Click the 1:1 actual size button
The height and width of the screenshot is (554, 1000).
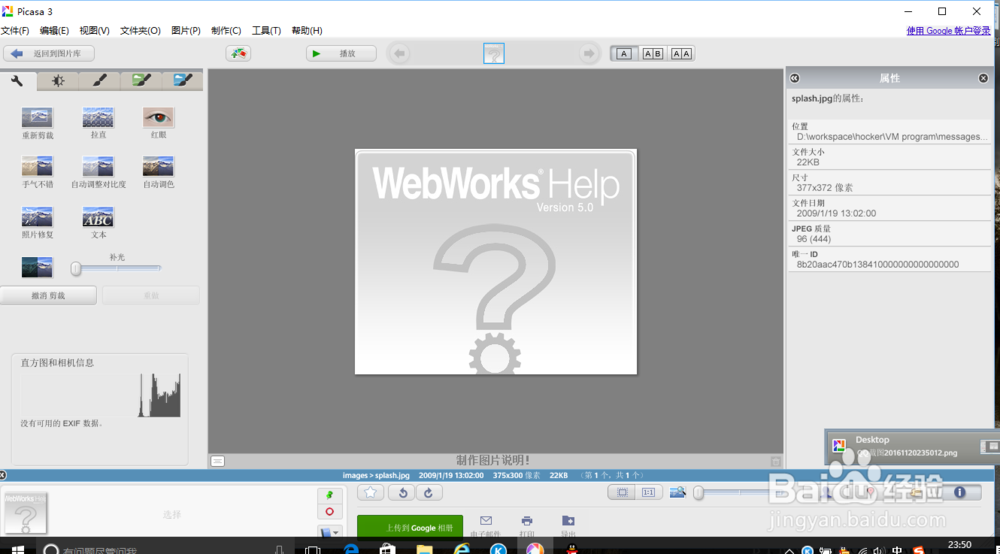(x=649, y=492)
